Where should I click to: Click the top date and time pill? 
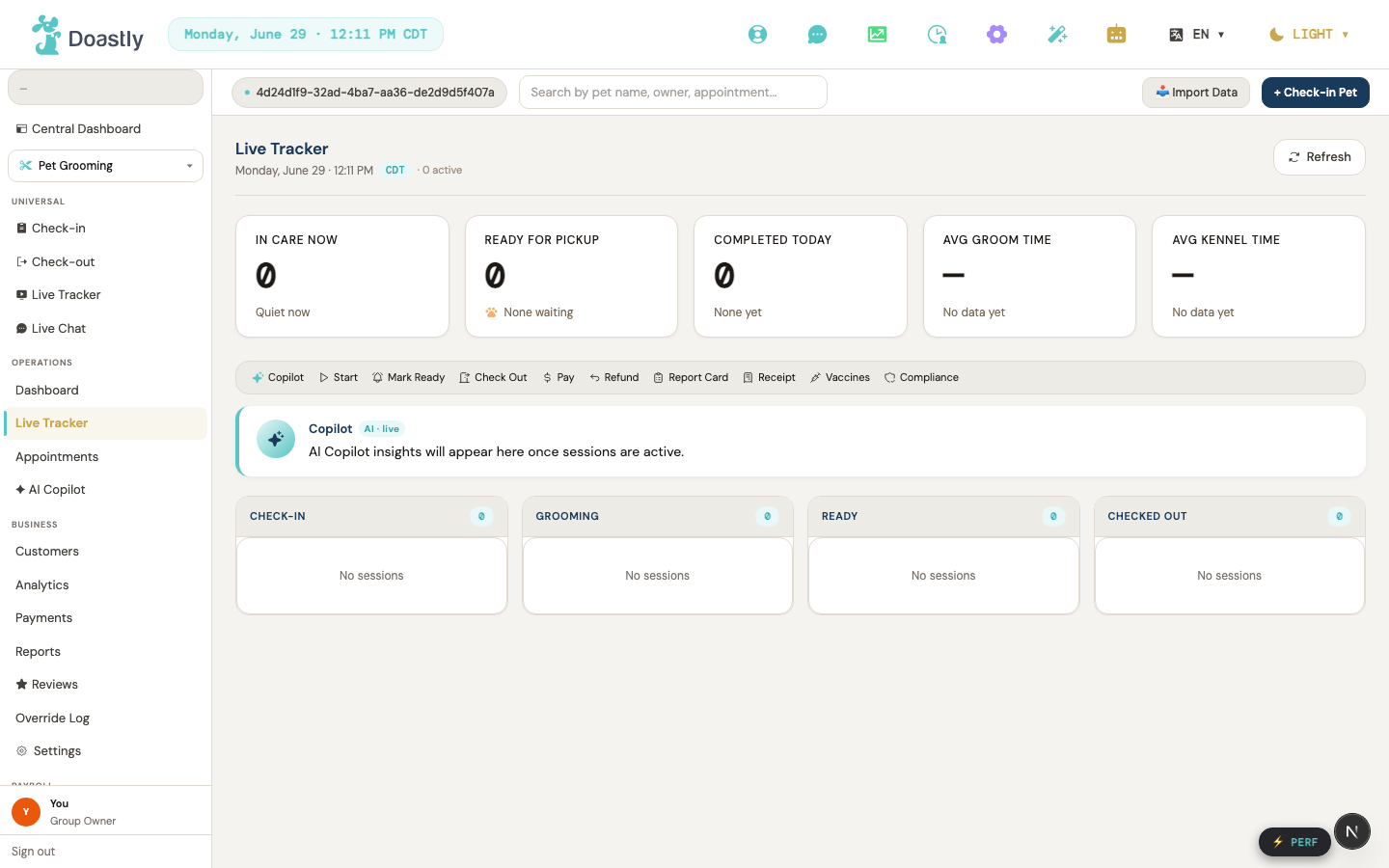(306, 35)
